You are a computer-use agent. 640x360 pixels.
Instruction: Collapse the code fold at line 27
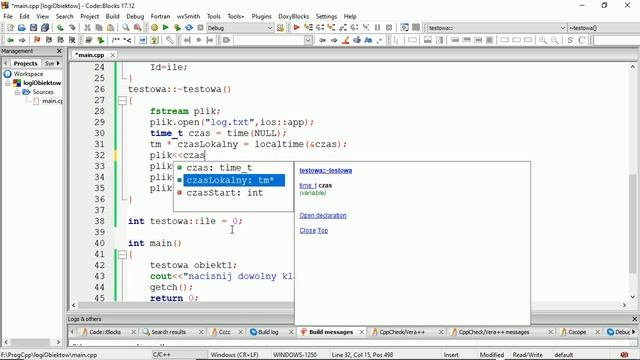pyautogui.click(x=122, y=100)
